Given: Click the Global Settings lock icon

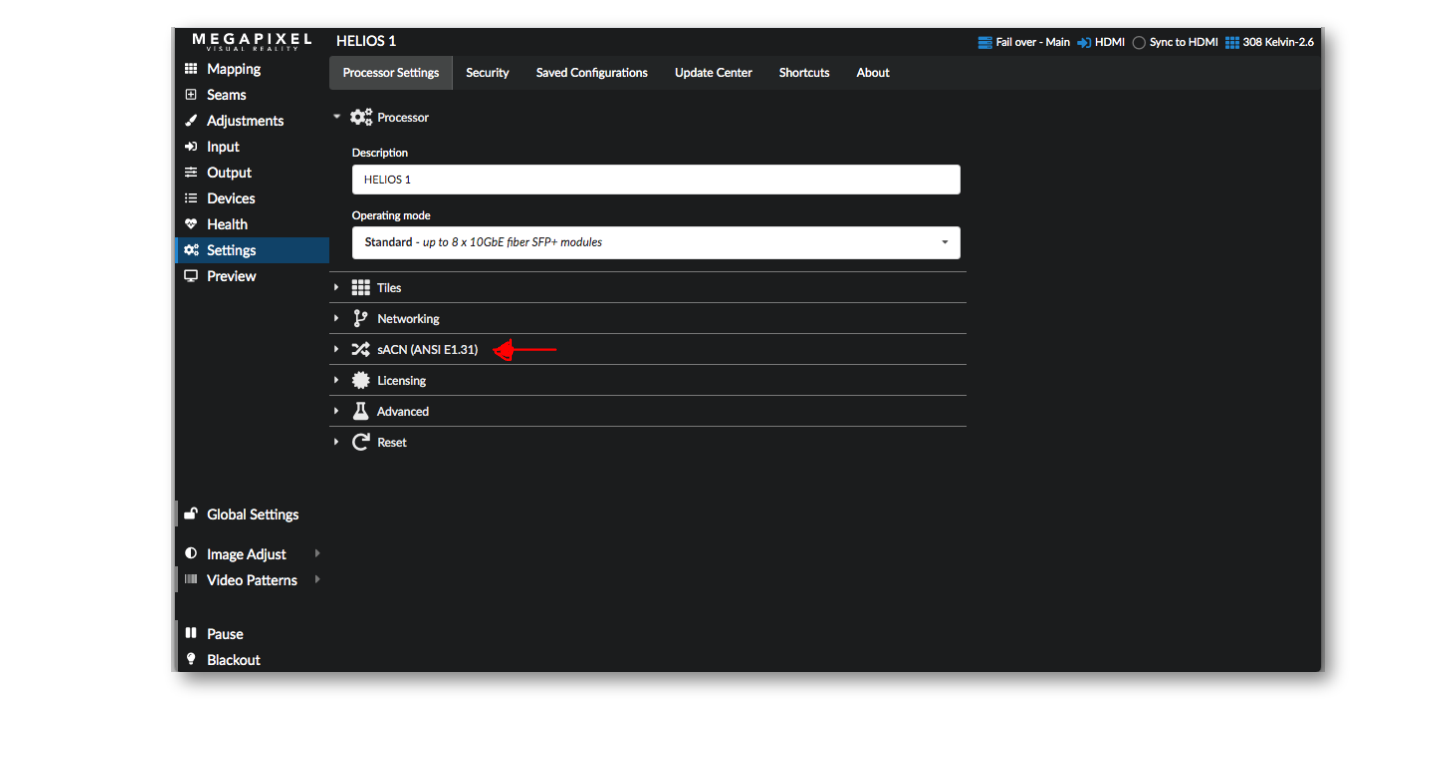Looking at the screenshot, I should point(191,514).
